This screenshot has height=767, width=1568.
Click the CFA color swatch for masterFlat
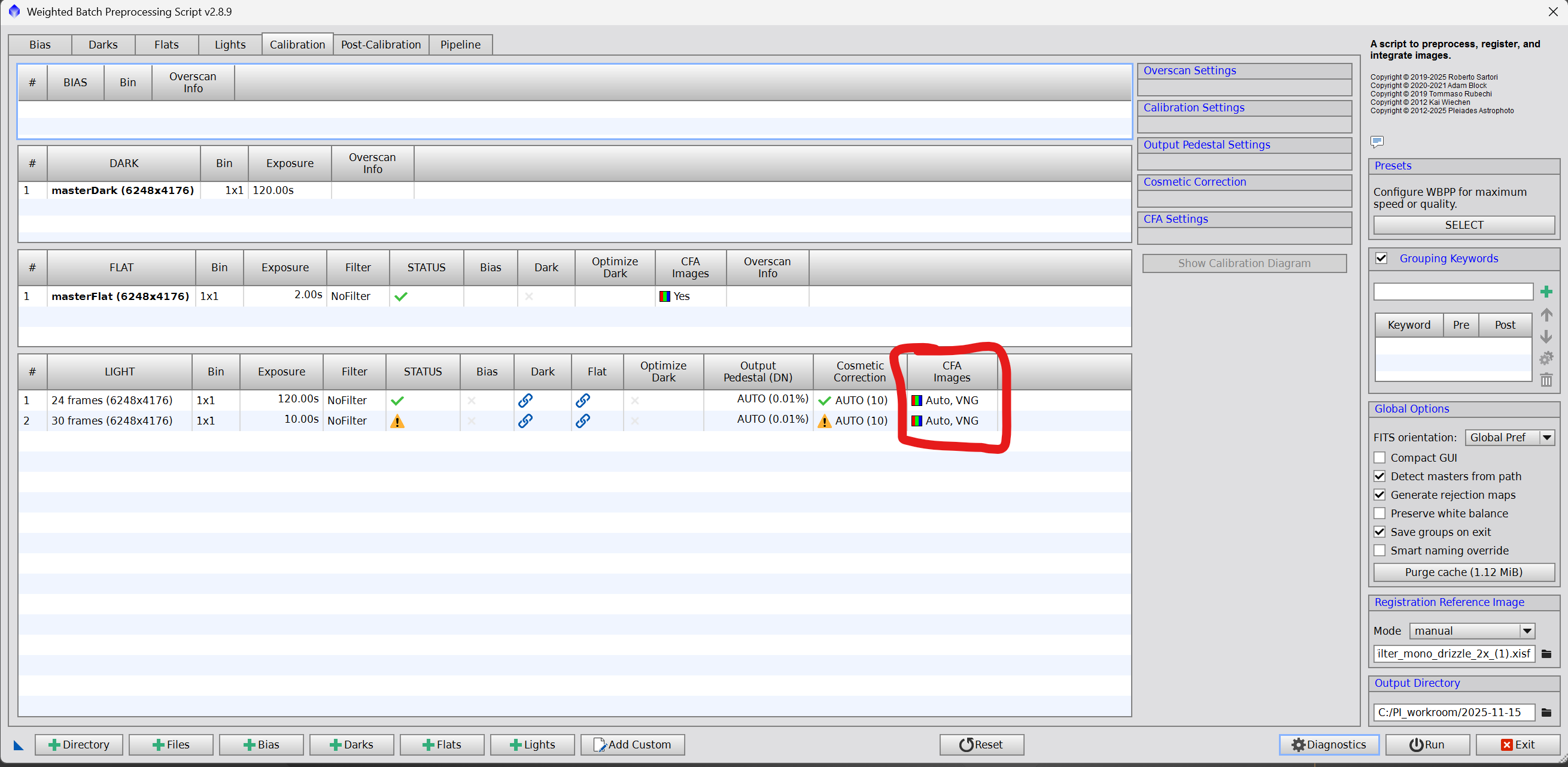coord(664,296)
